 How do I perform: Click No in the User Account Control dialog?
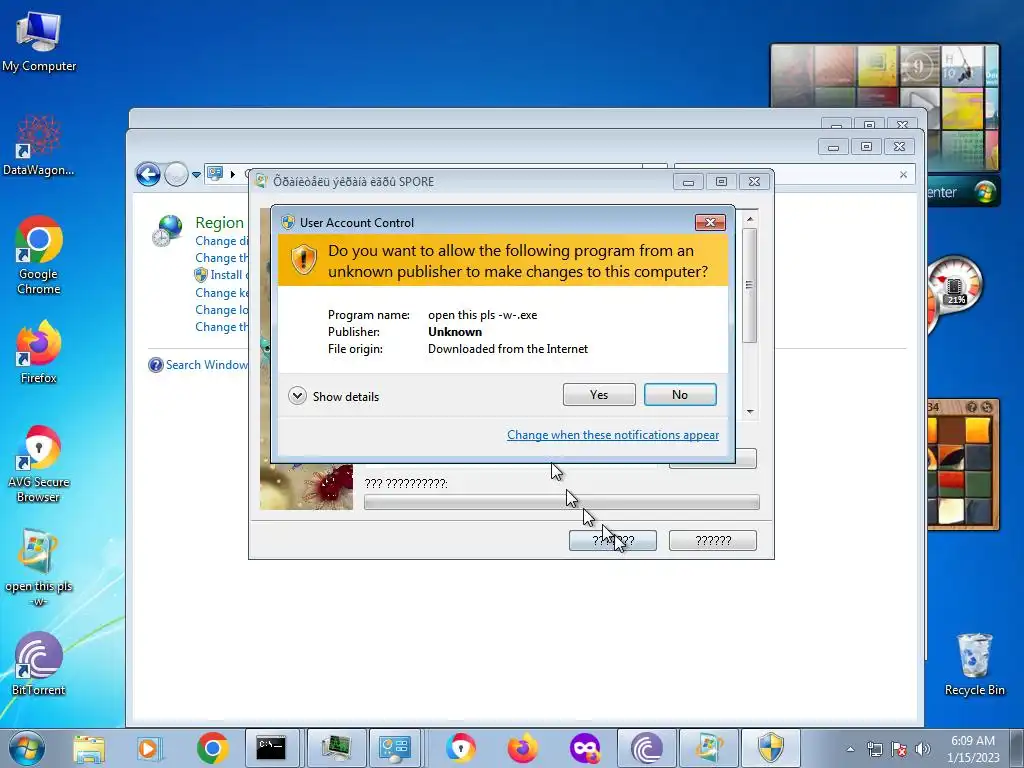coord(680,394)
